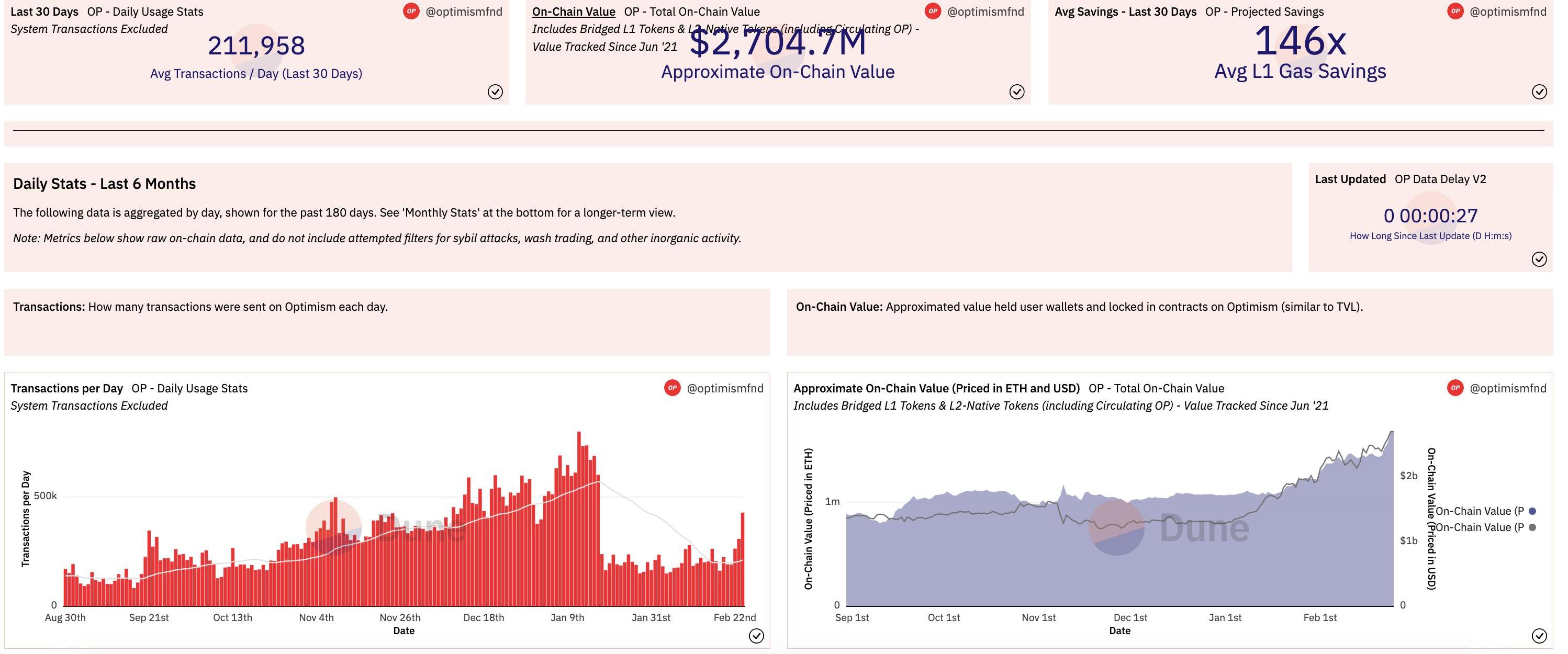
Task: Open @optimismfnd profile in Approximate On-Chain Value chart
Action: click(x=1508, y=388)
